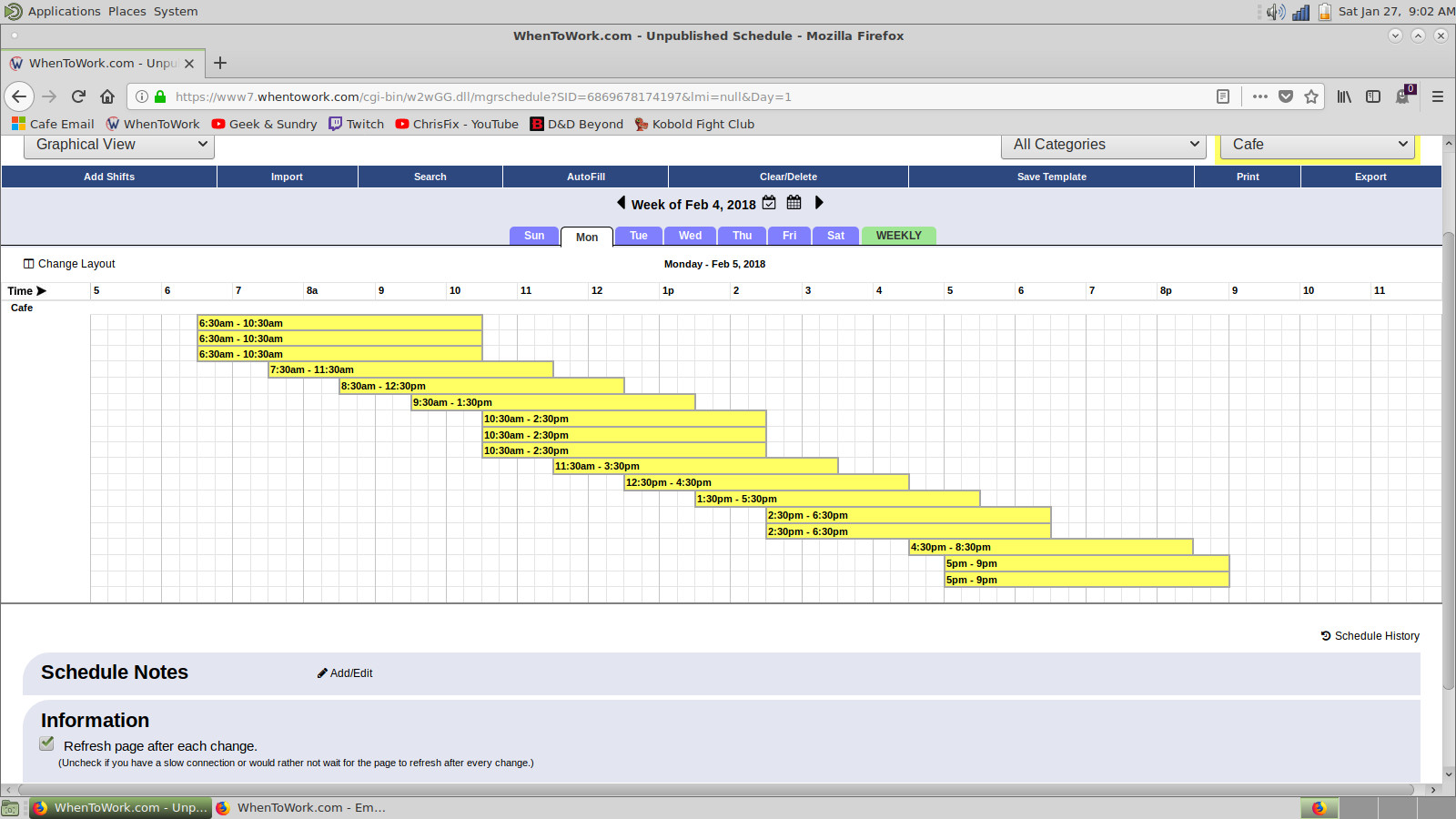Open the date picker calendar-check icon
Viewport: 1456px width, 819px height.
click(x=770, y=203)
